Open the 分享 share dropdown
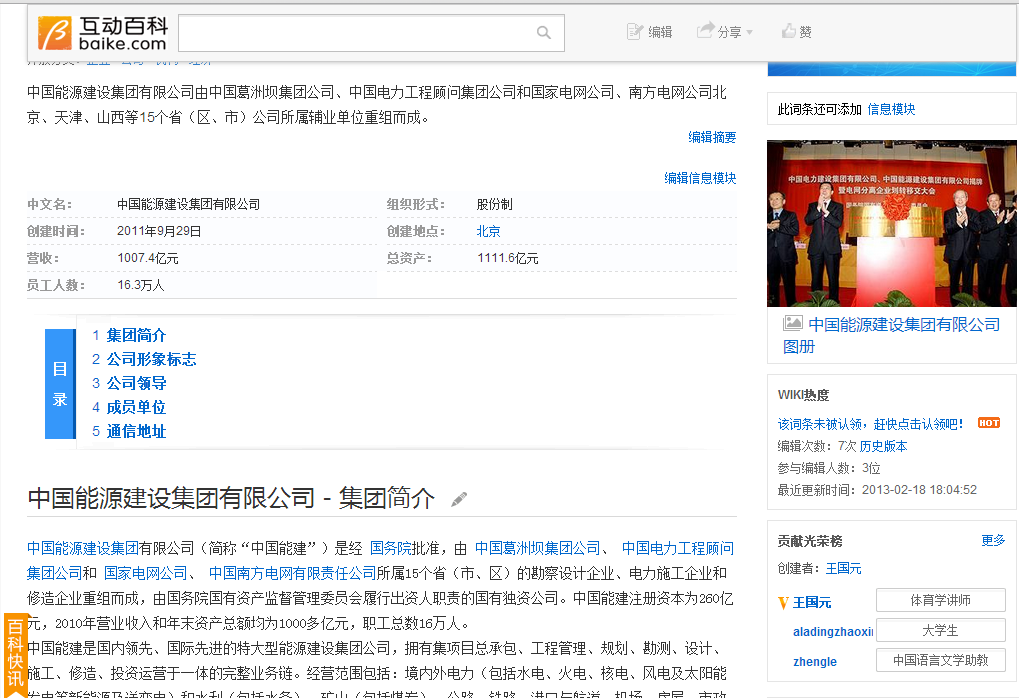The width and height of the screenshot is (1019, 698). 725,32
